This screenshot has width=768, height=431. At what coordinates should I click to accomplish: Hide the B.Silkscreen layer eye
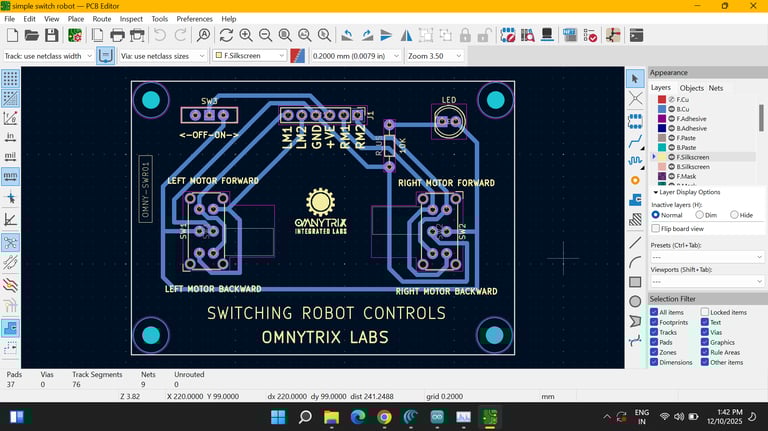coord(672,167)
